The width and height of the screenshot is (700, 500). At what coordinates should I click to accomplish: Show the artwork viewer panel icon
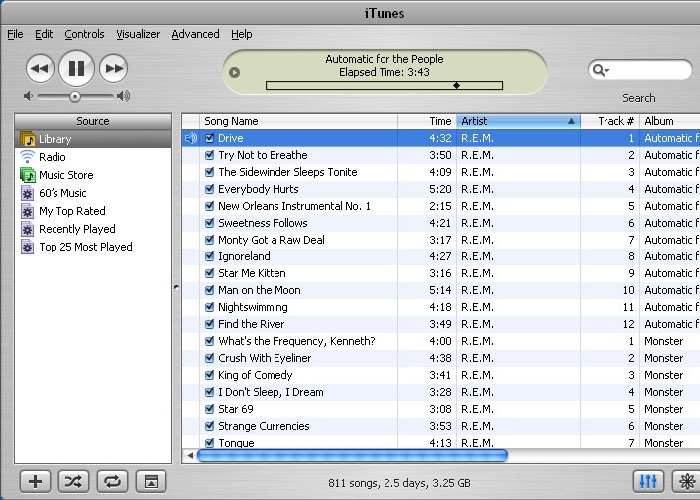[x=150, y=481]
